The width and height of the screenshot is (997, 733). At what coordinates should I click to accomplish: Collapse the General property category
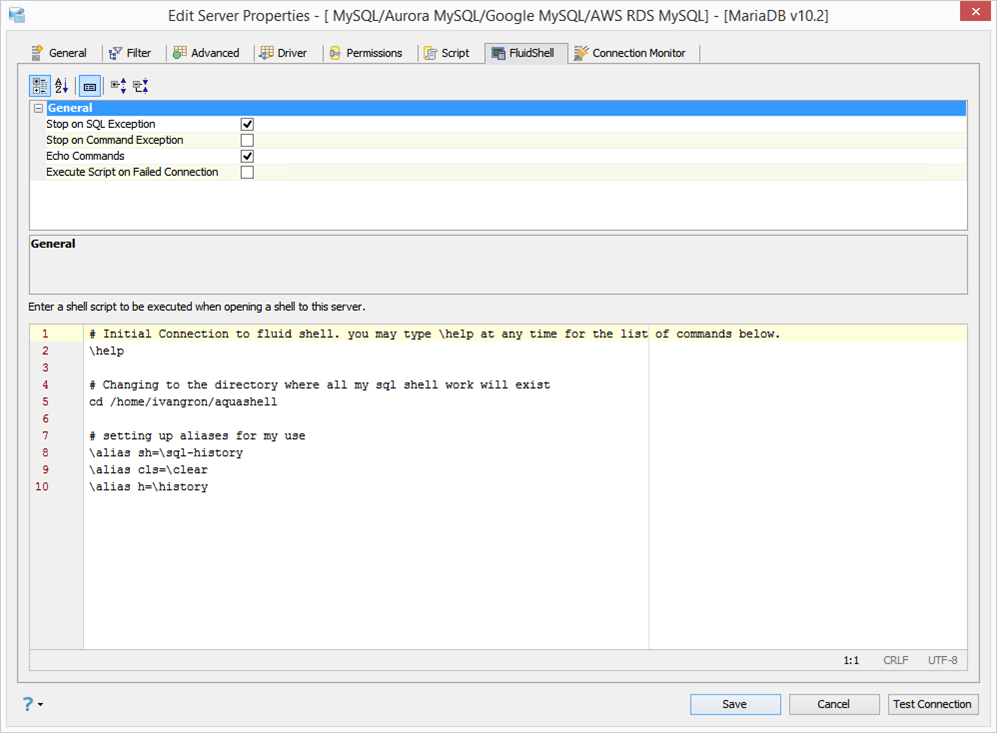point(38,108)
